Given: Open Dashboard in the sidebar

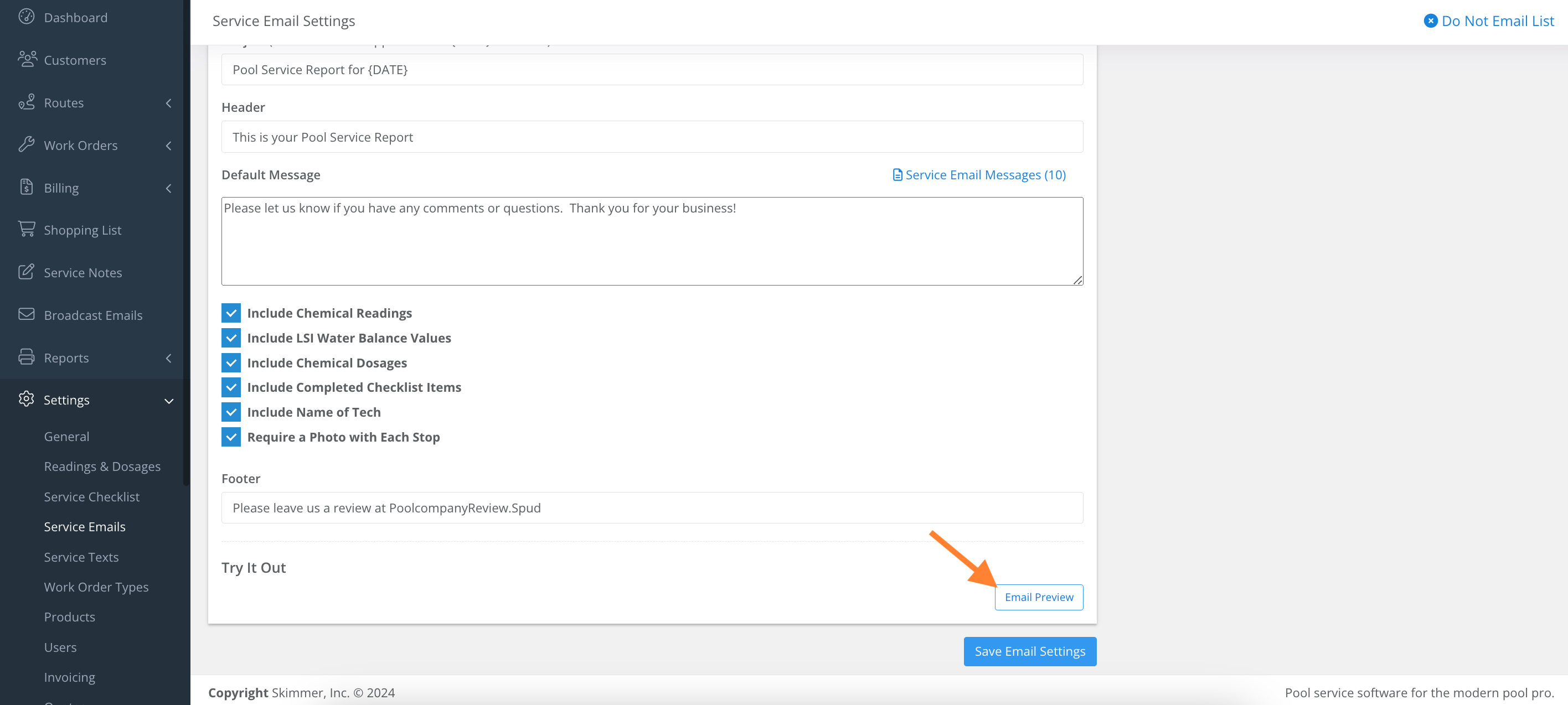Looking at the screenshot, I should tap(75, 18).
